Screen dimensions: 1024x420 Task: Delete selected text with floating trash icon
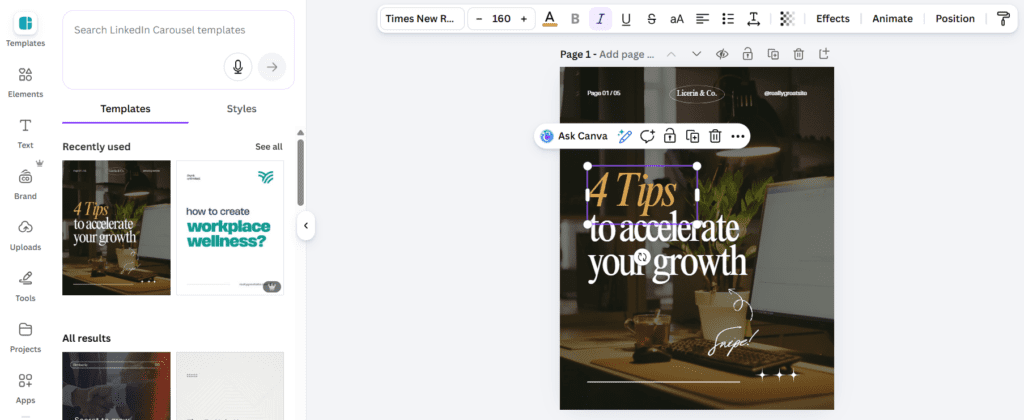point(715,136)
